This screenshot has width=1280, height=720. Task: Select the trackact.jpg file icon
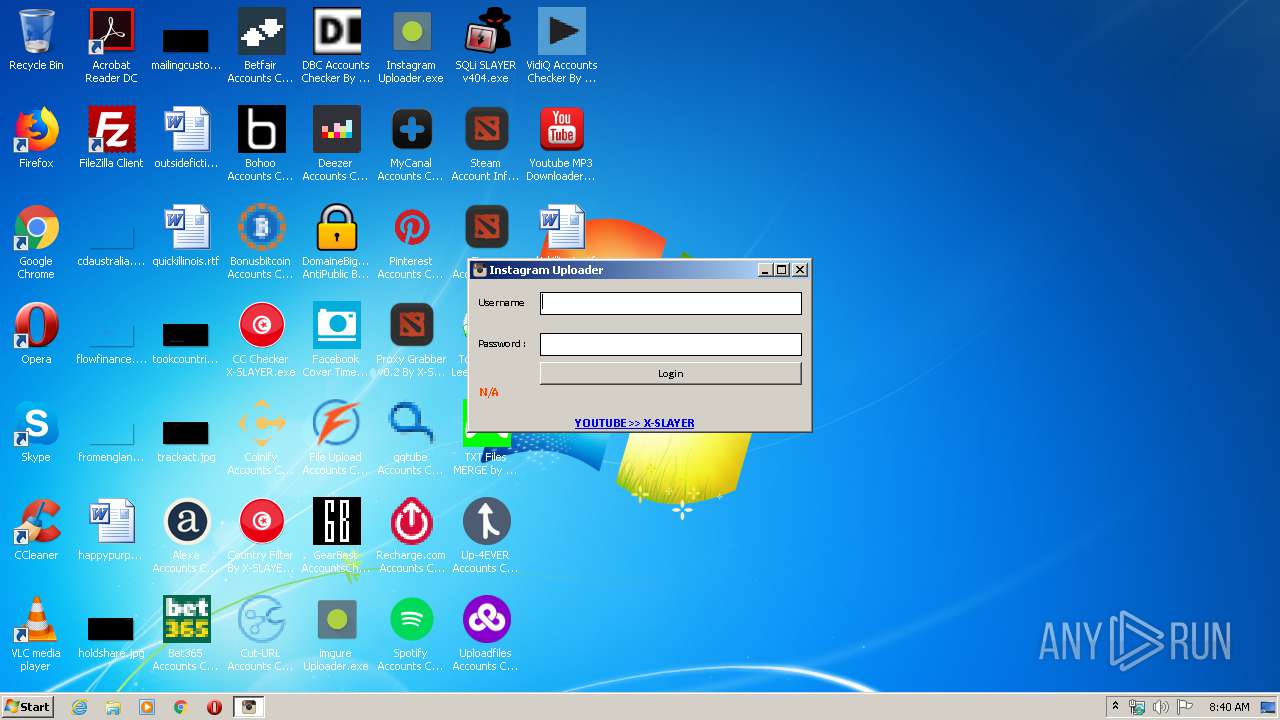(186, 441)
